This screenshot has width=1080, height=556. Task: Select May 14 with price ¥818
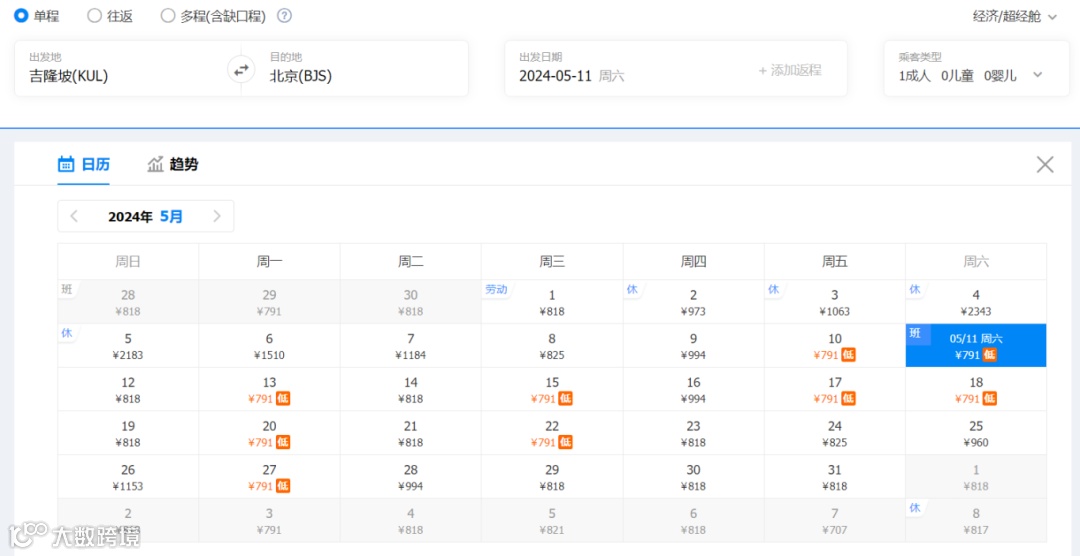[411, 389]
